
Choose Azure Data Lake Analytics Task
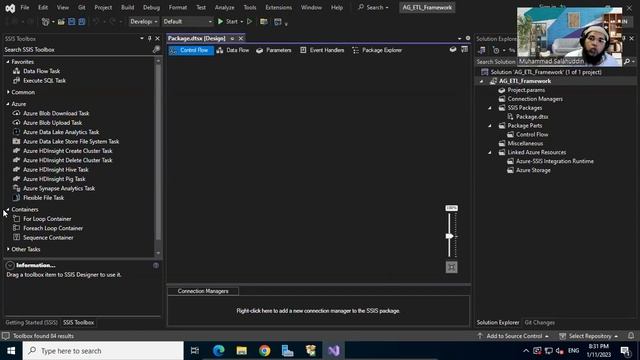pos(61,132)
